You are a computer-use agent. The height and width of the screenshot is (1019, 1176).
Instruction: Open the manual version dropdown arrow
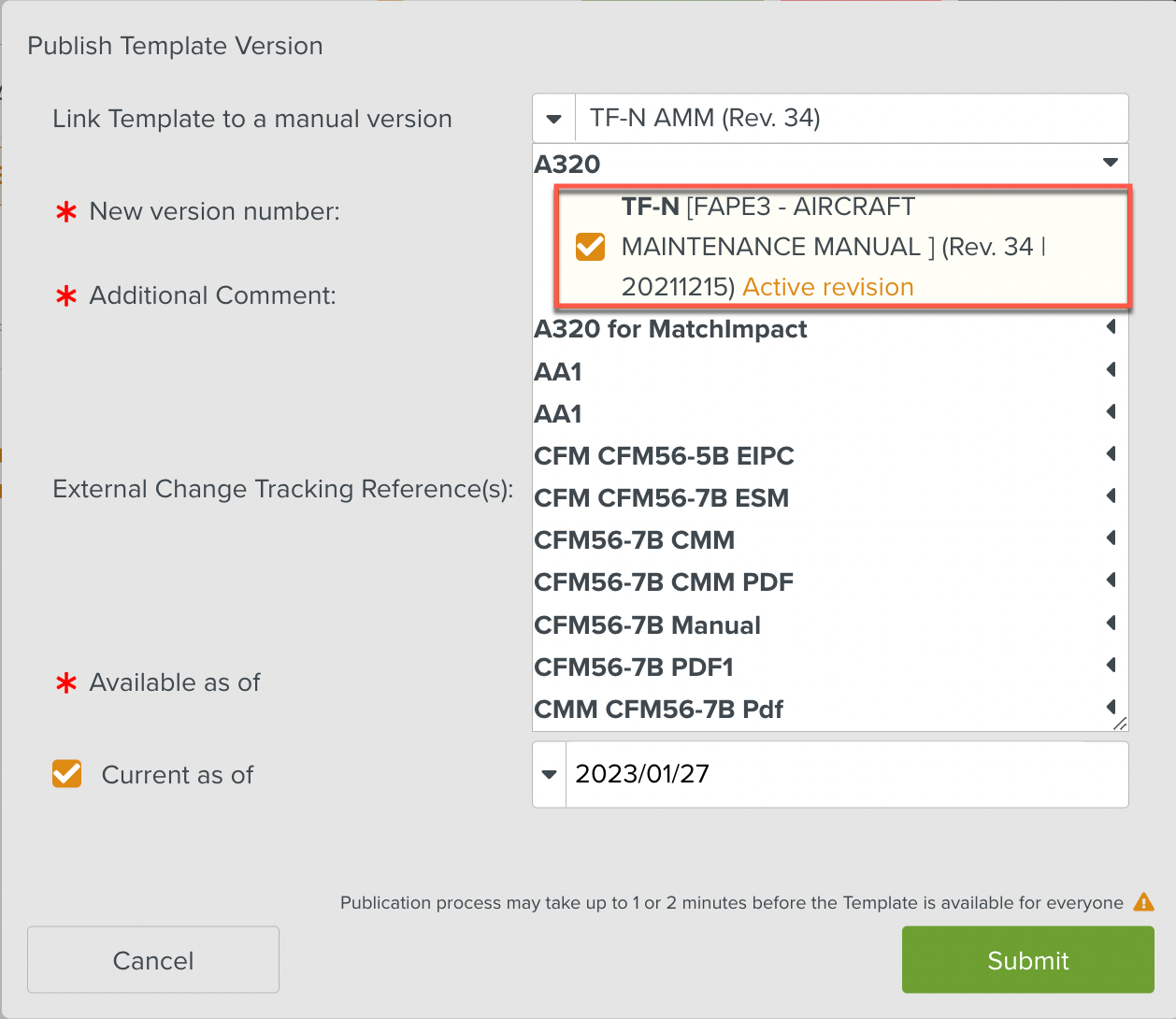coord(554,119)
